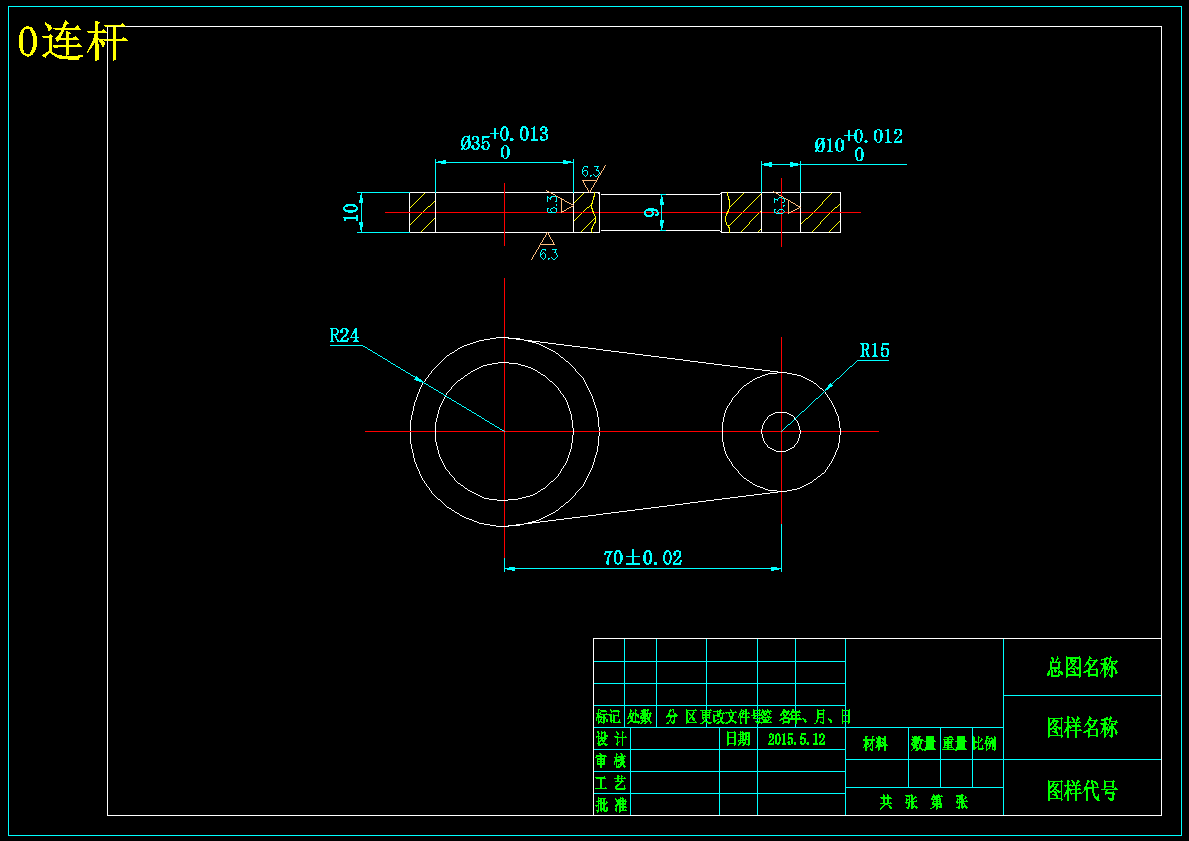The height and width of the screenshot is (841, 1189).
Task: Click the yellow '0连杆' drawing title
Action: coord(73,42)
